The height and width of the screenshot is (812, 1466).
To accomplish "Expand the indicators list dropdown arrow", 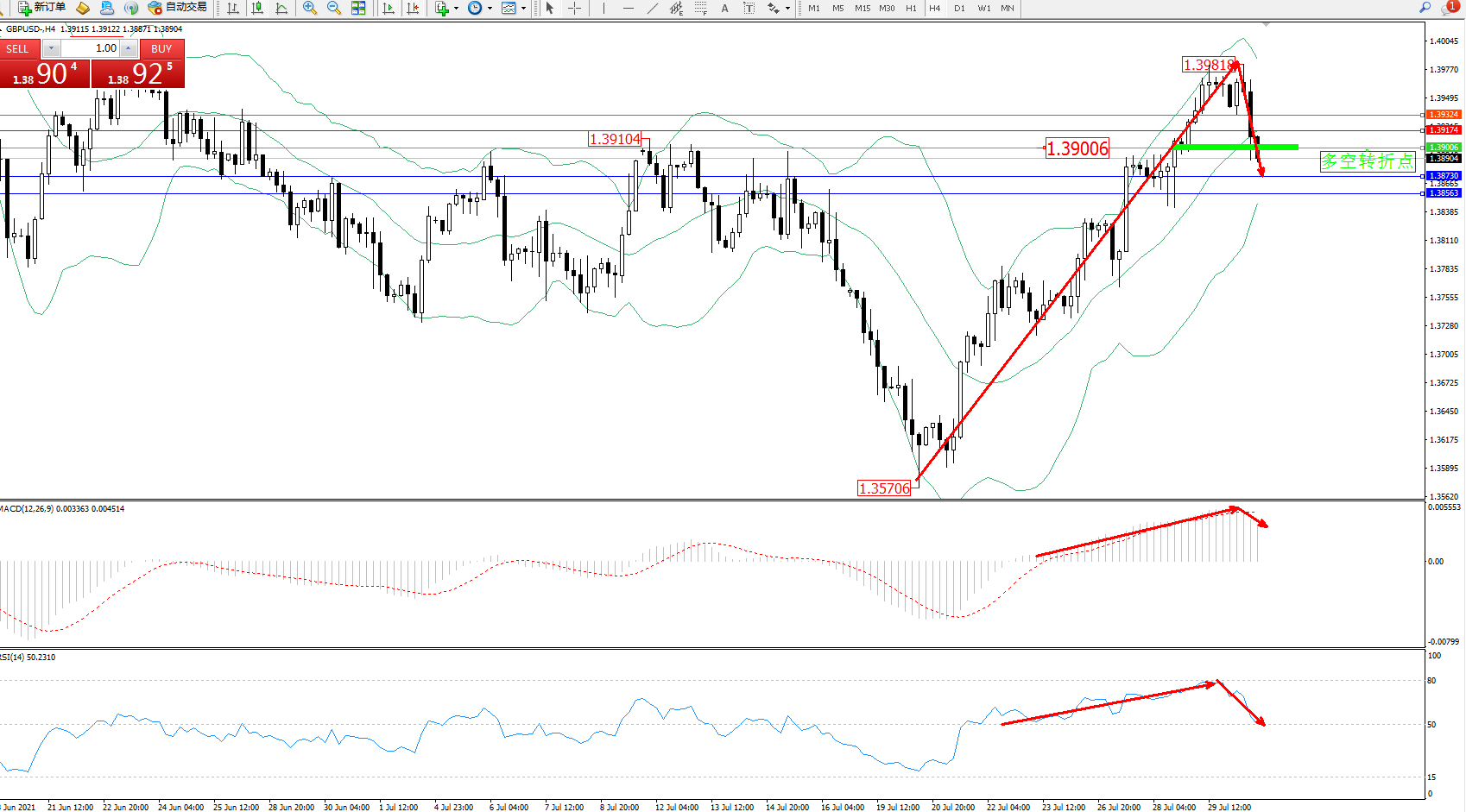I will click(456, 9).
